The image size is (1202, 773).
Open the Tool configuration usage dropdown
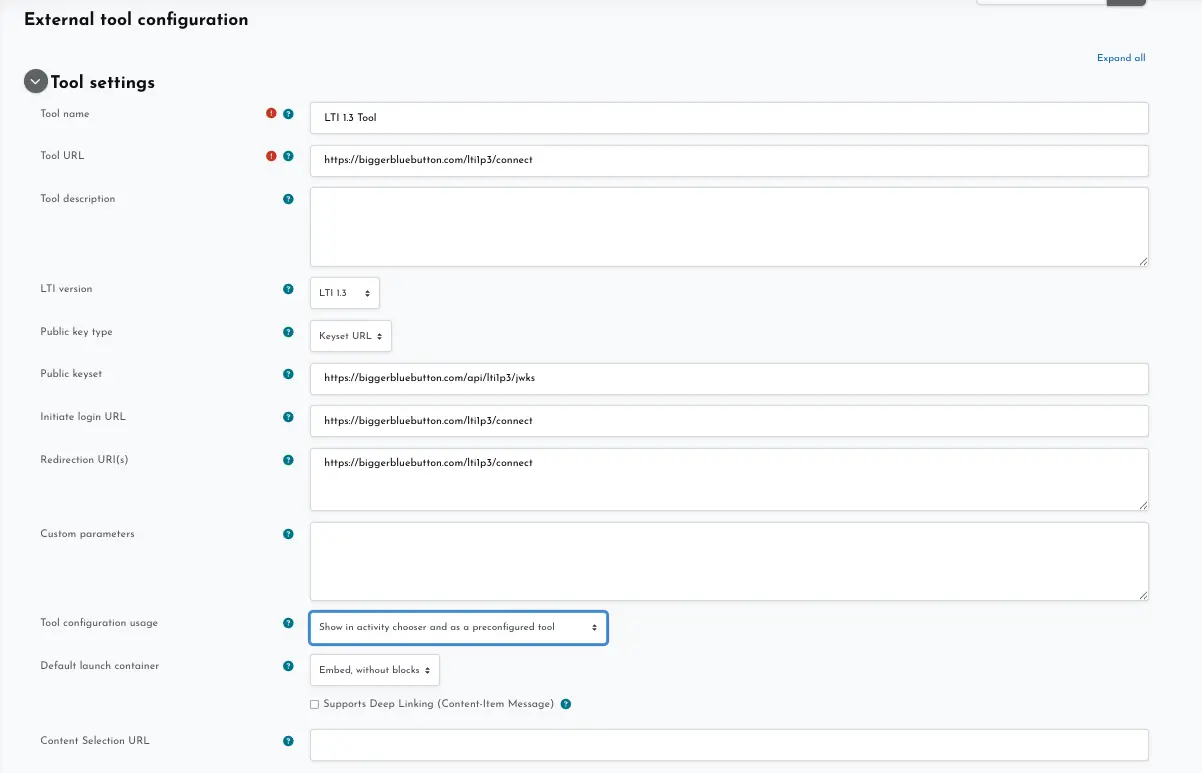458,627
